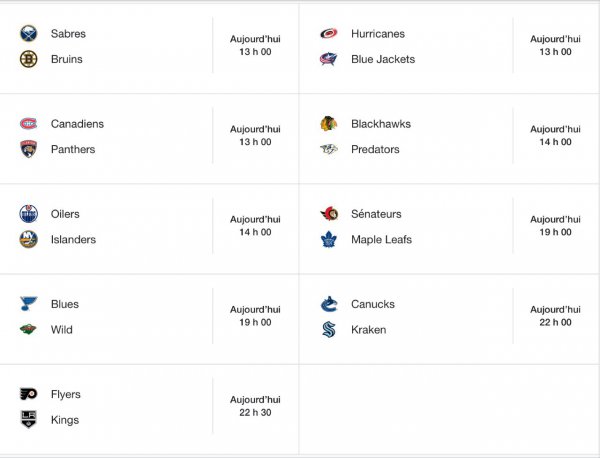Image resolution: width=600 pixels, height=458 pixels.
Task: Click the Sabres team logo
Action: point(28,34)
